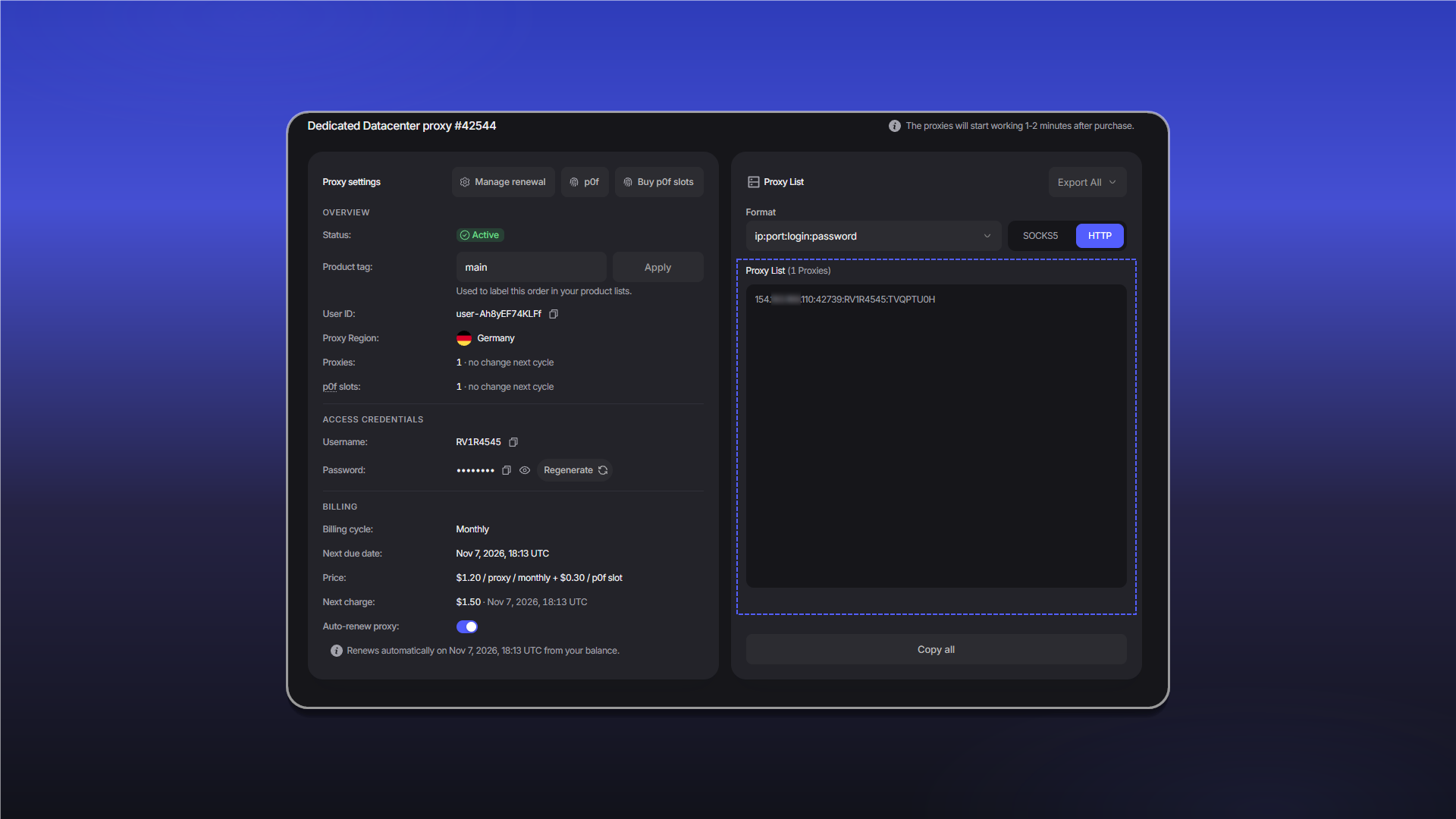The image size is (1456, 819).
Task: Click the Copy all button
Action: [x=937, y=649]
